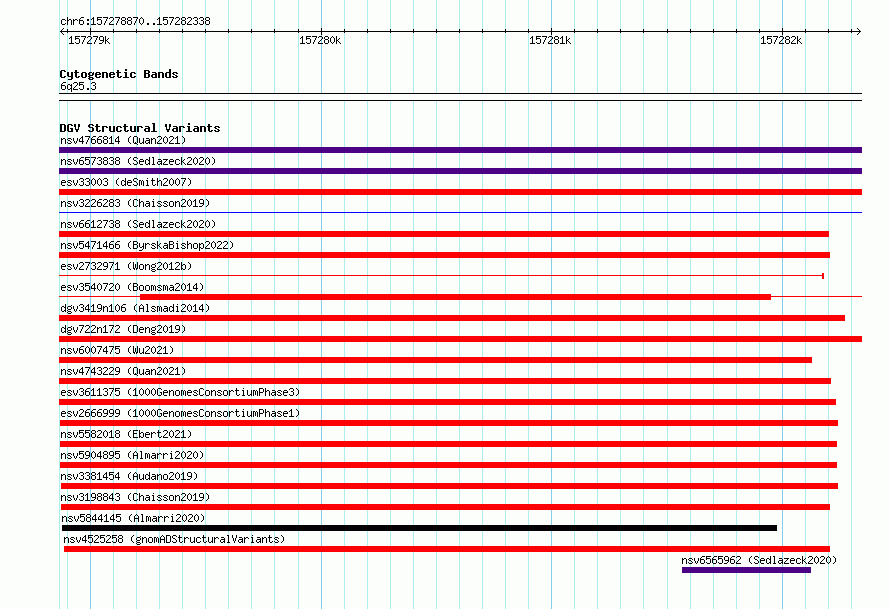Click the red nsv5582018 variant bar

[x=448, y=444]
